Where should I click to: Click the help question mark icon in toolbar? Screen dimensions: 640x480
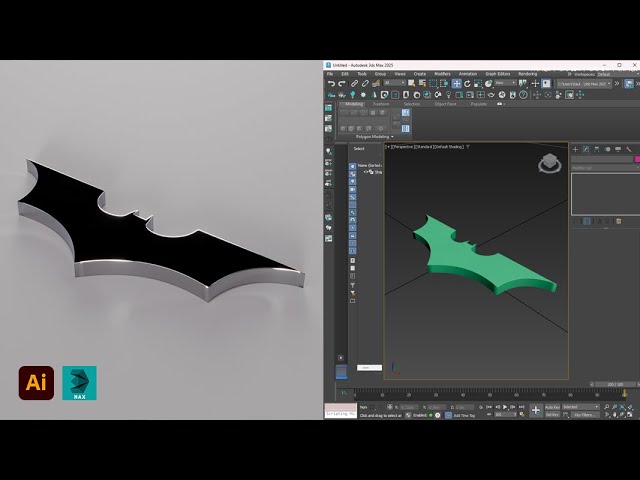click(x=523, y=95)
